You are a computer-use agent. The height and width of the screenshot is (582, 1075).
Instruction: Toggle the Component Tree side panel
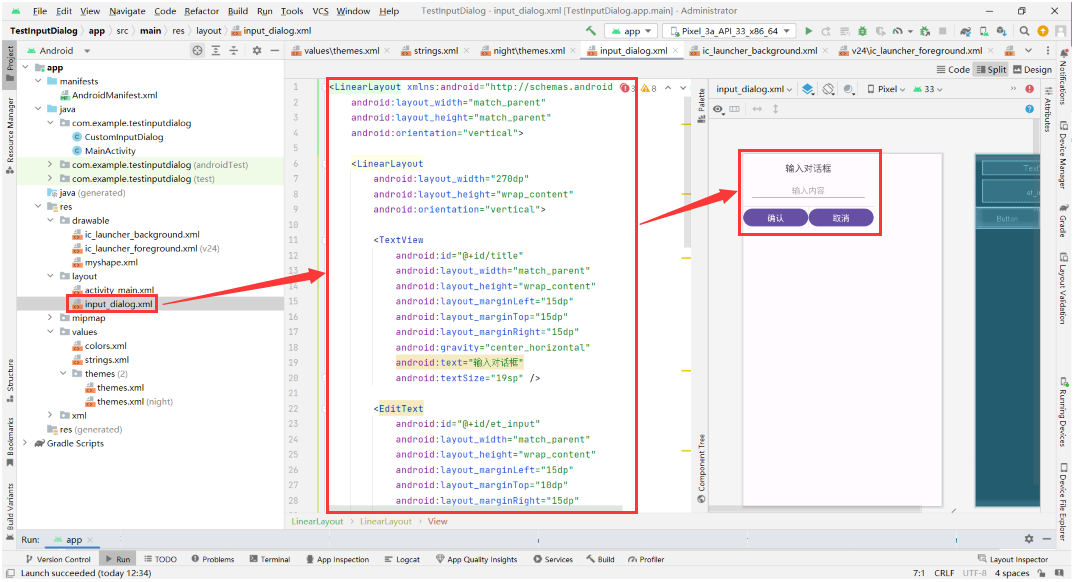(x=701, y=469)
